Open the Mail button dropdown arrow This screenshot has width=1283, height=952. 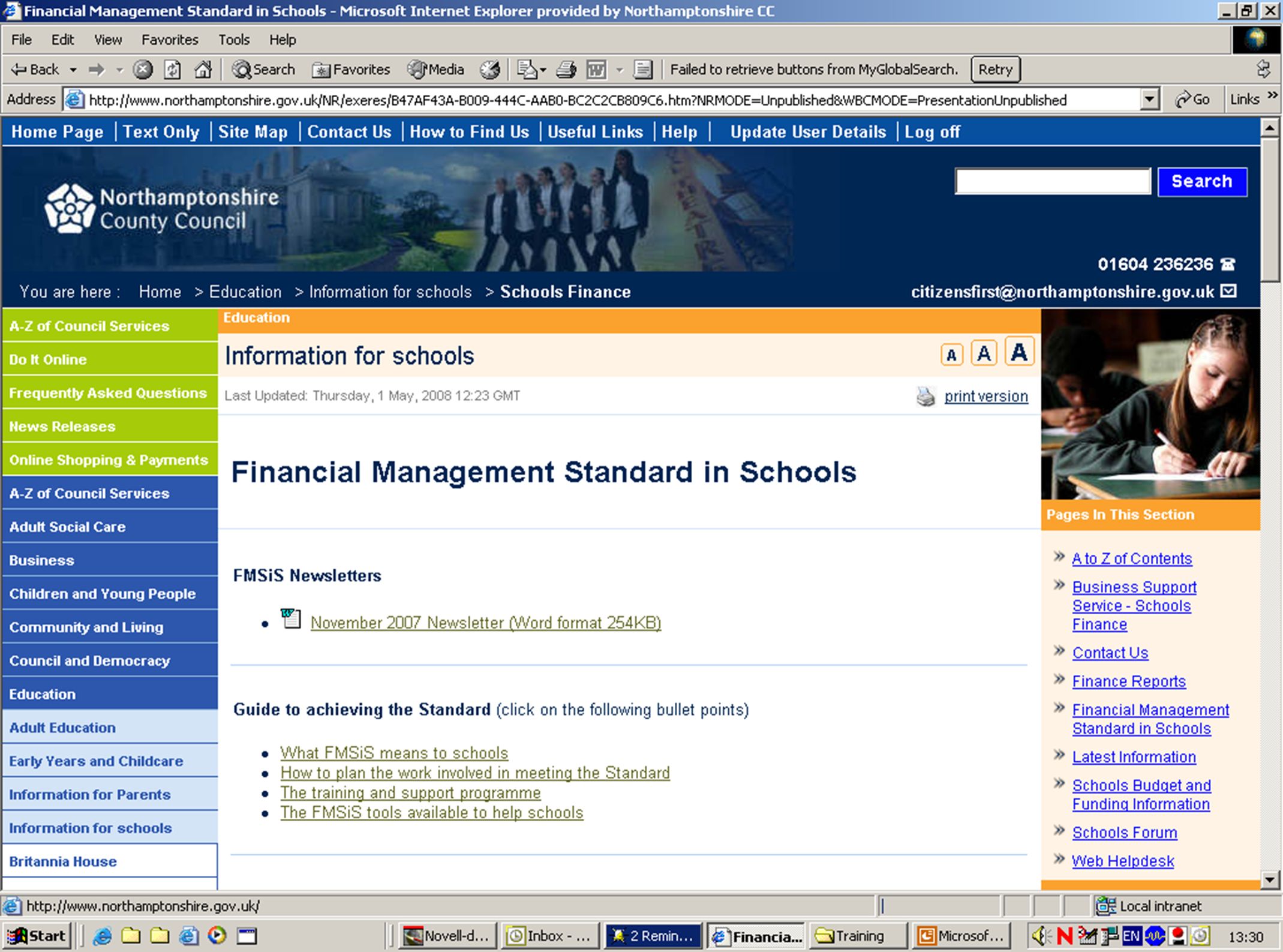click(x=543, y=70)
